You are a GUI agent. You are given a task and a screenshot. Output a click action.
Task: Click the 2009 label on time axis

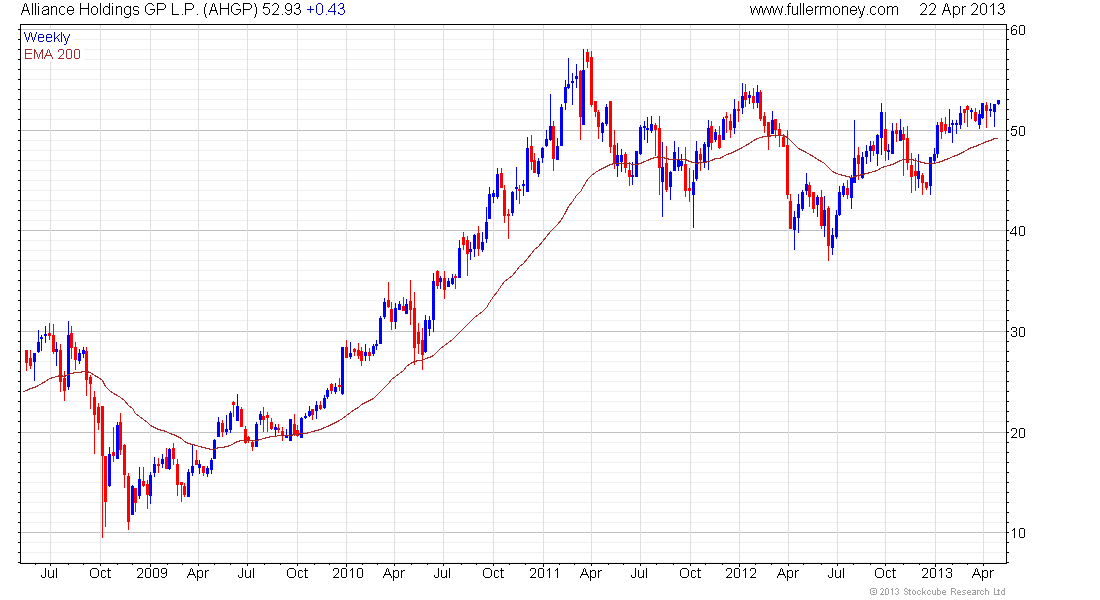tap(152, 573)
